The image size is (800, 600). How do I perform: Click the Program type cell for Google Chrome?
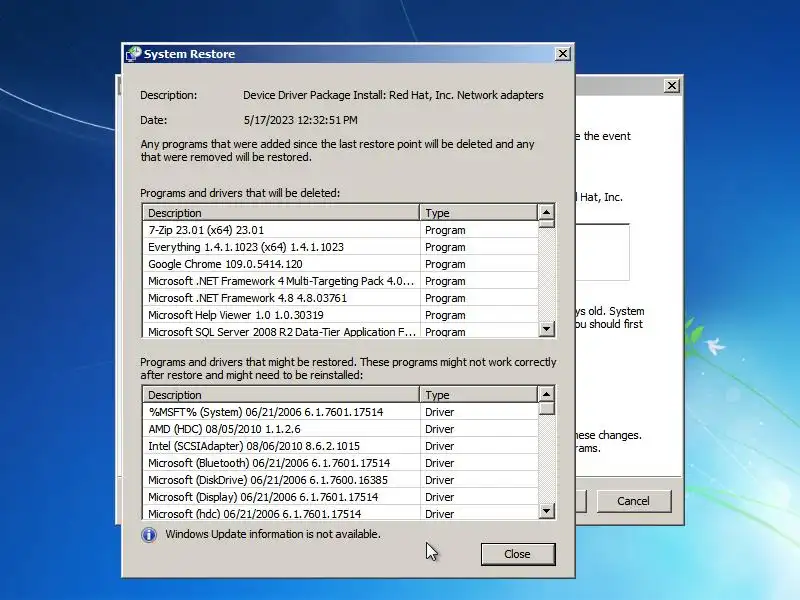(479, 264)
